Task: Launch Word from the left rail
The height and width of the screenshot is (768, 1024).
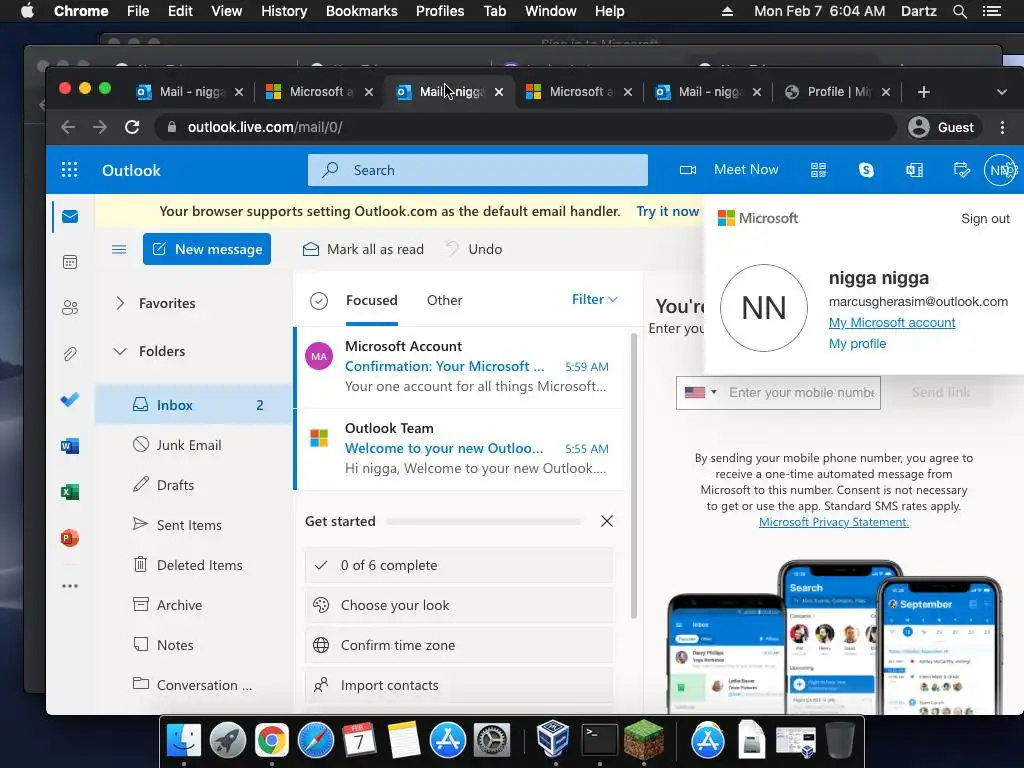Action: pyautogui.click(x=70, y=446)
